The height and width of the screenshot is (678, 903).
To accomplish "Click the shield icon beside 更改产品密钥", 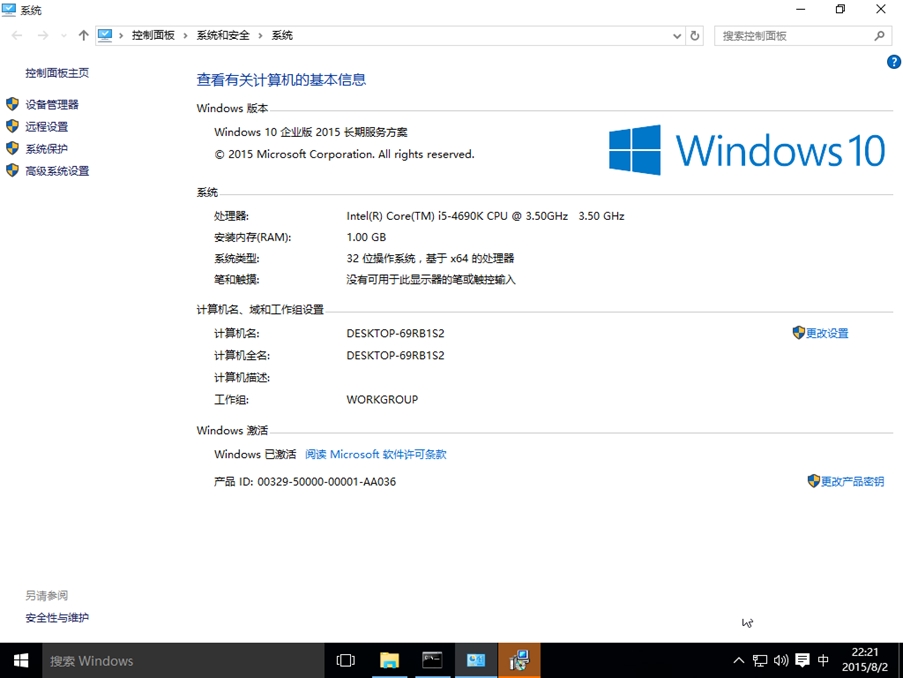I will (813, 481).
